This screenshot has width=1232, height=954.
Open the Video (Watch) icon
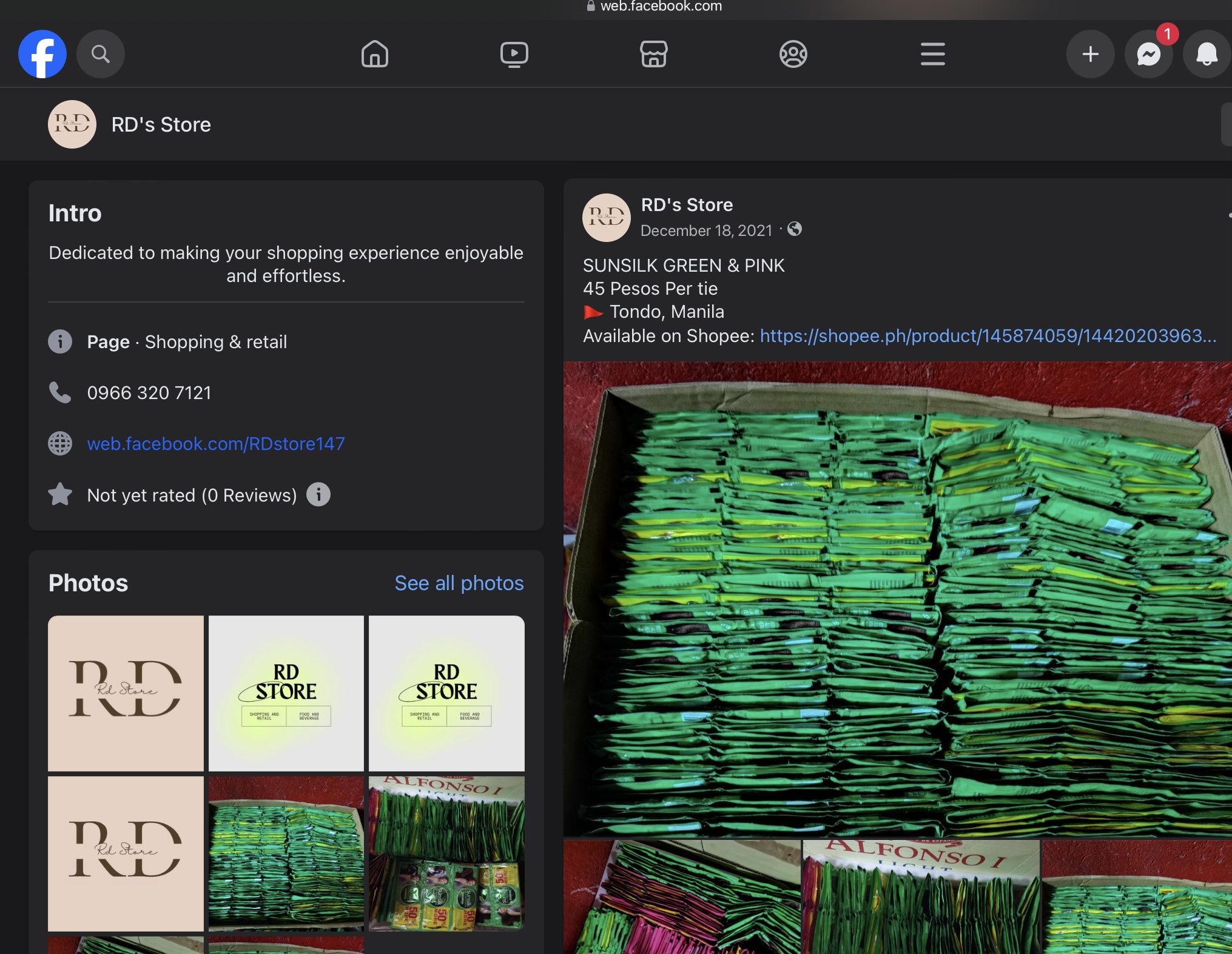pos(514,54)
